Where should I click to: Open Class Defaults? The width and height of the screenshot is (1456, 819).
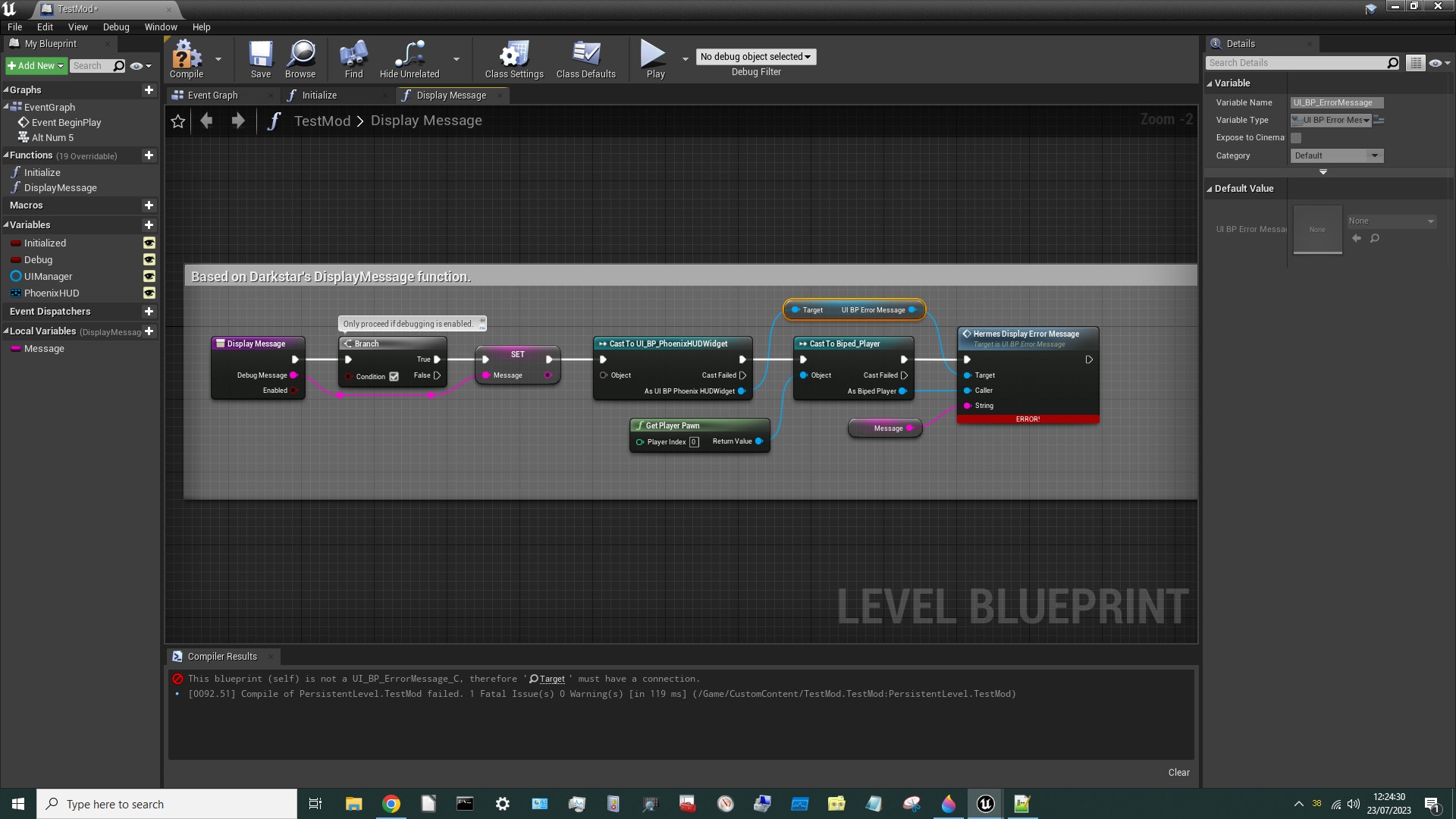pos(585,60)
